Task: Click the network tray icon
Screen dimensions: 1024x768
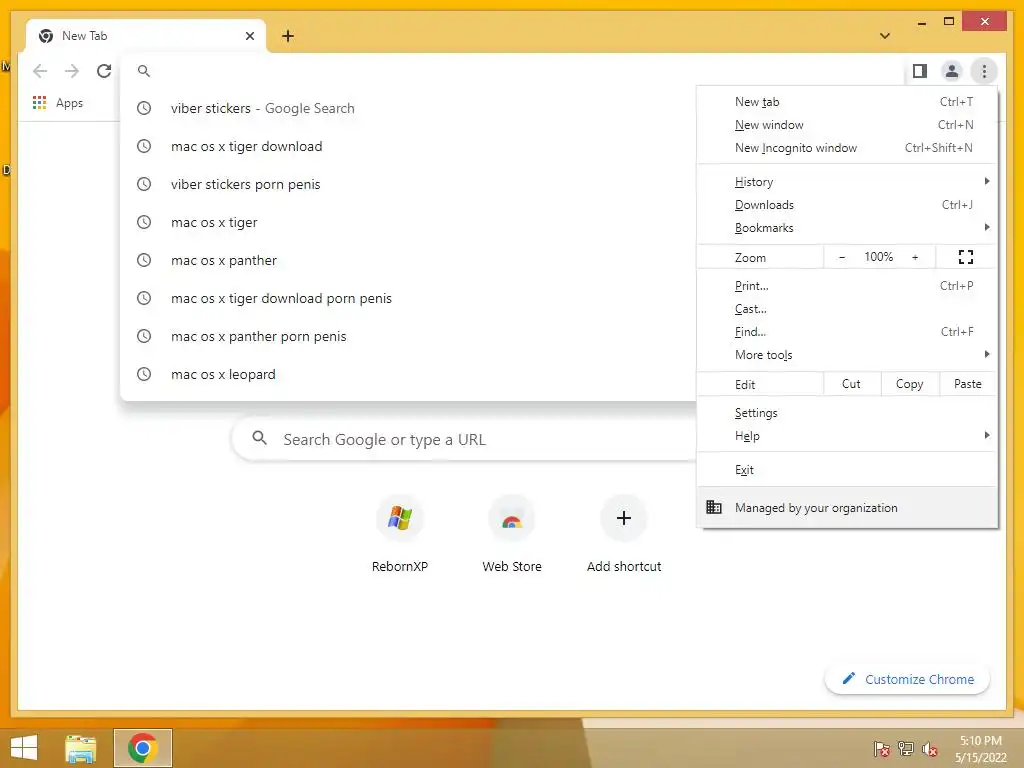Action: pos(906,748)
